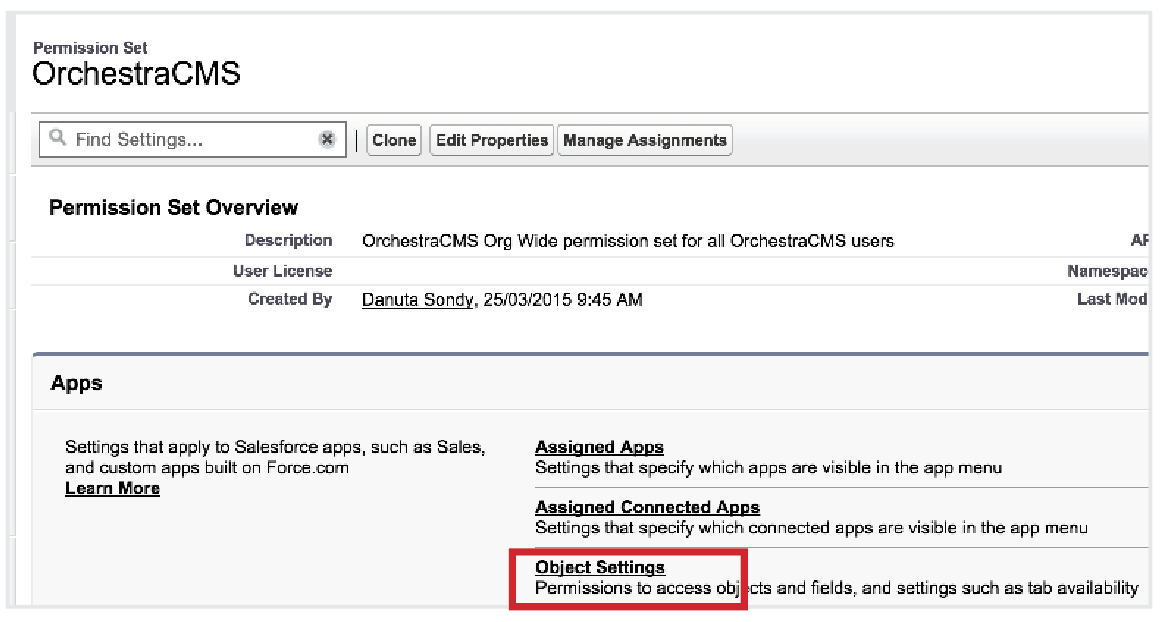Click the Object Settings permissions description text
The height and width of the screenshot is (622, 1174).
[836, 588]
